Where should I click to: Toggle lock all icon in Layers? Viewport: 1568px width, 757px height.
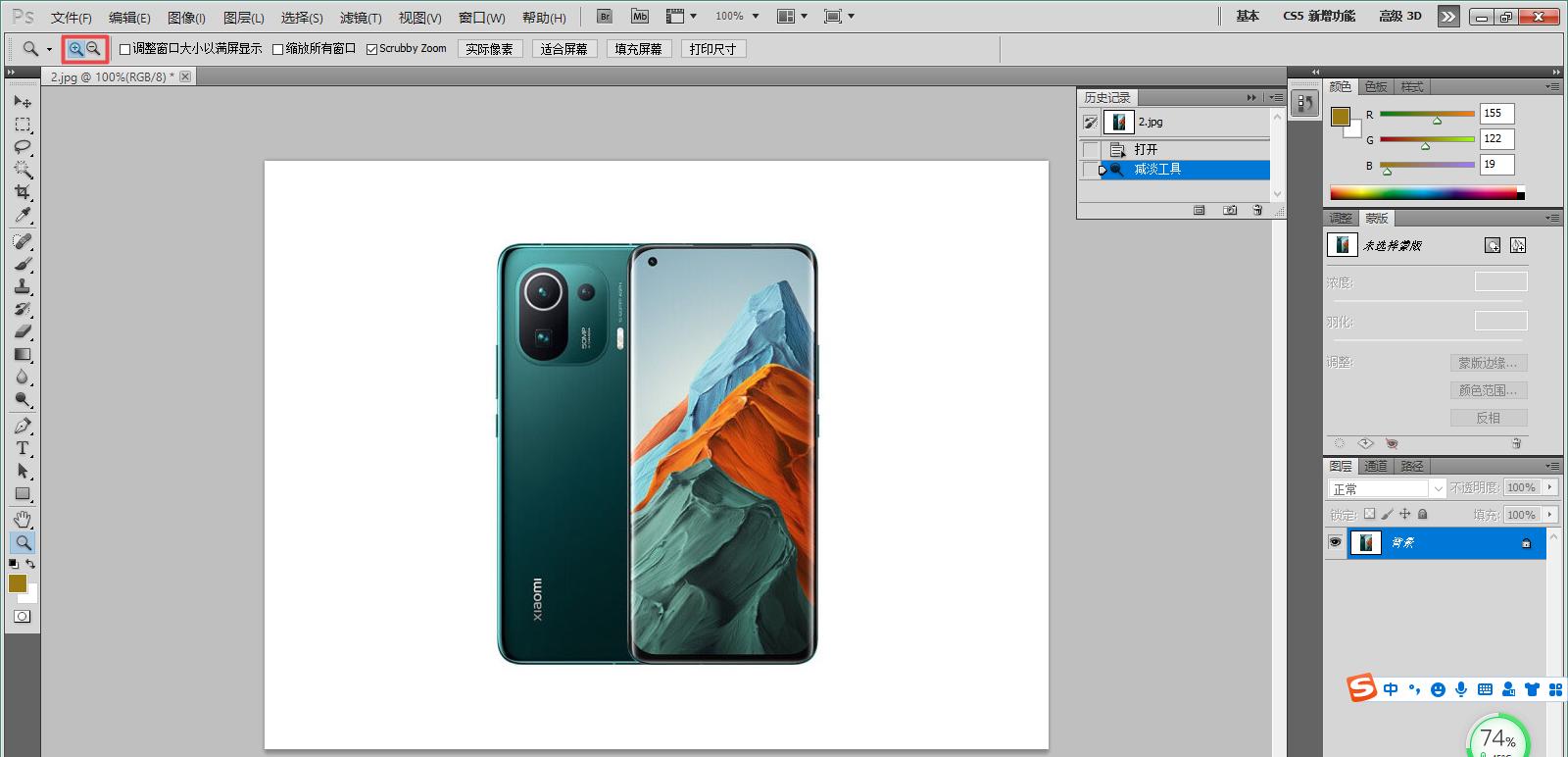coord(1422,514)
